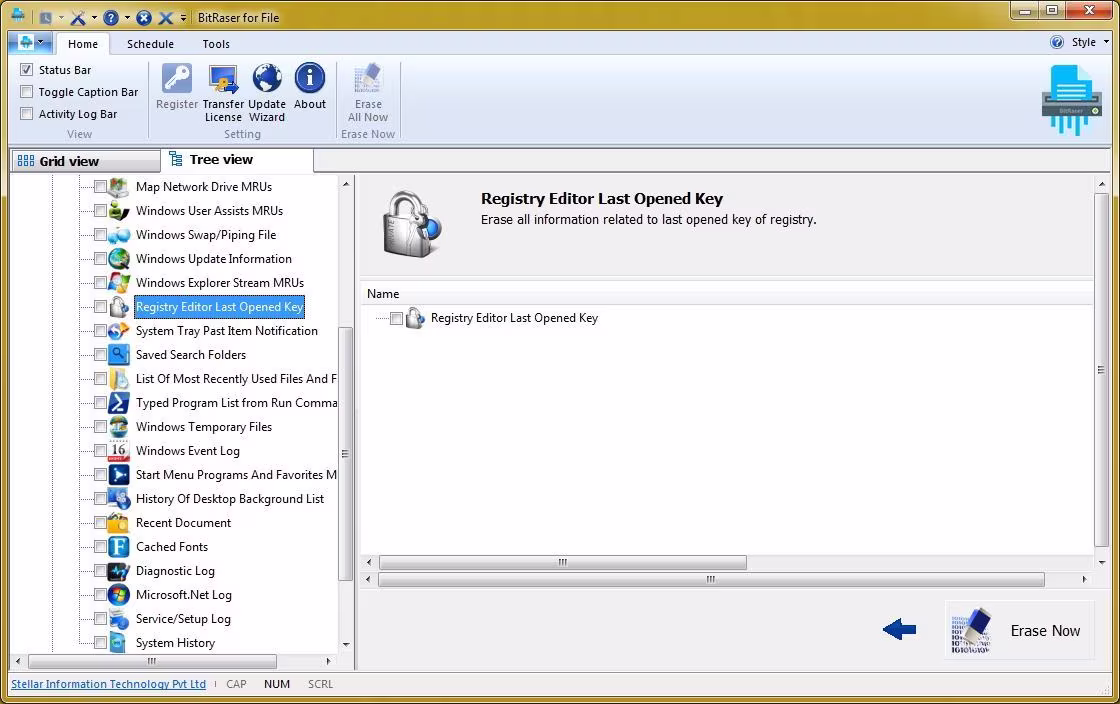Click the tools wrench quick-access icon
This screenshot has height=704, width=1120.
click(x=78, y=17)
